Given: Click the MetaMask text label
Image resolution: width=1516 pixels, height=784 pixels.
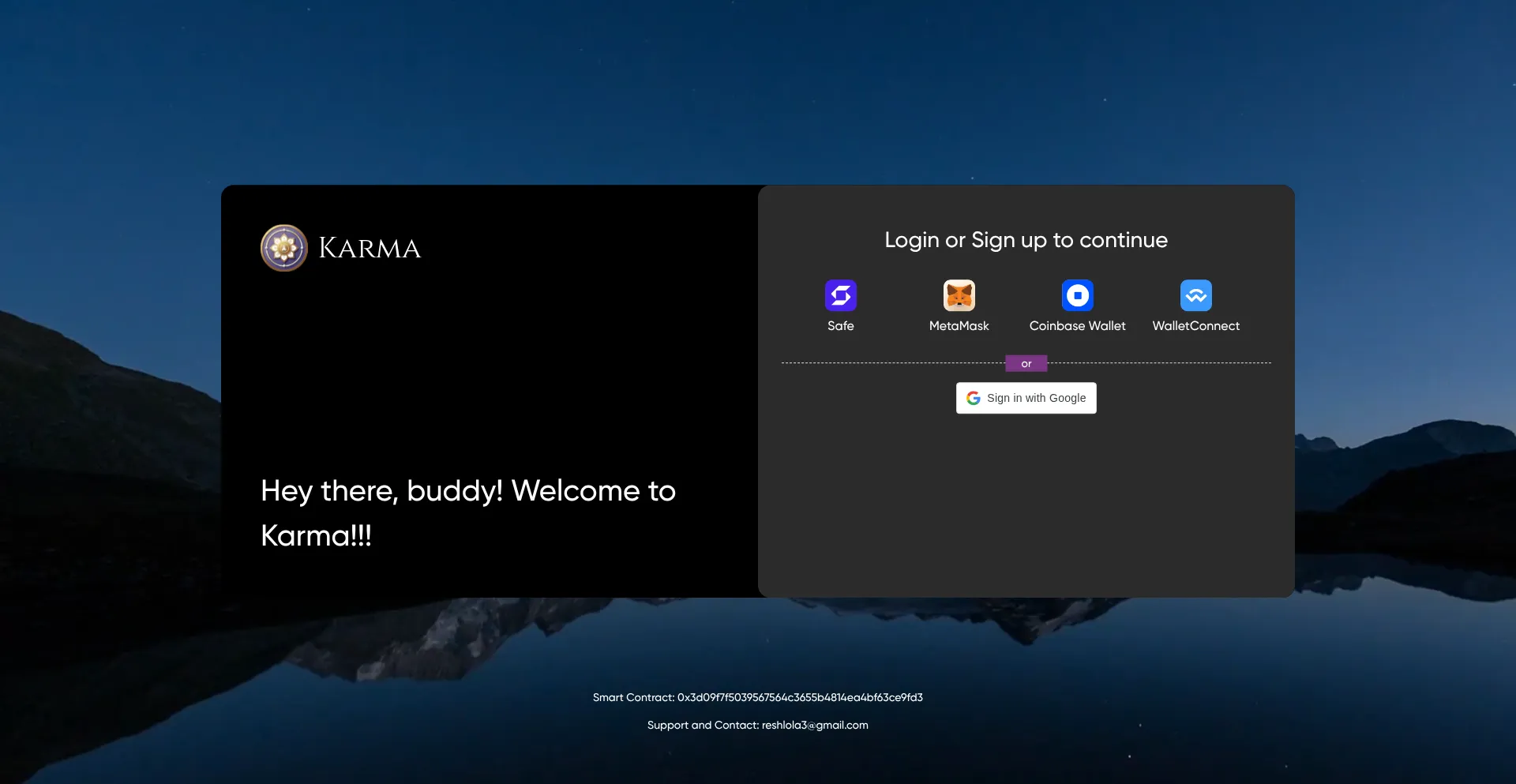Looking at the screenshot, I should [959, 326].
